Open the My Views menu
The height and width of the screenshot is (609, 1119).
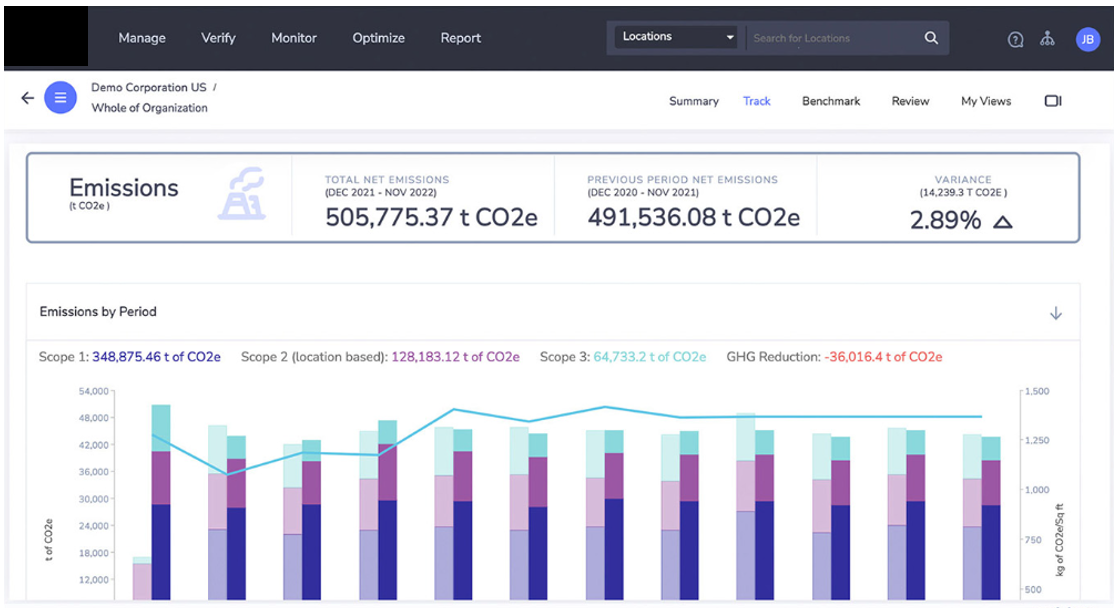(x=985, y=101)
